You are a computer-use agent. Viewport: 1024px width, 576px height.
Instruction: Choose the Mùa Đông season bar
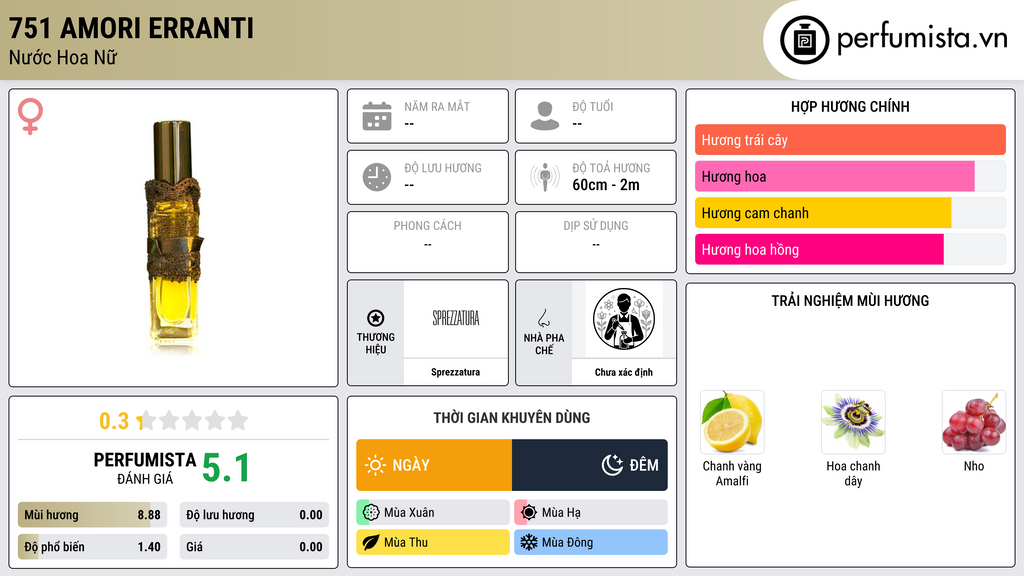point(591,542)
